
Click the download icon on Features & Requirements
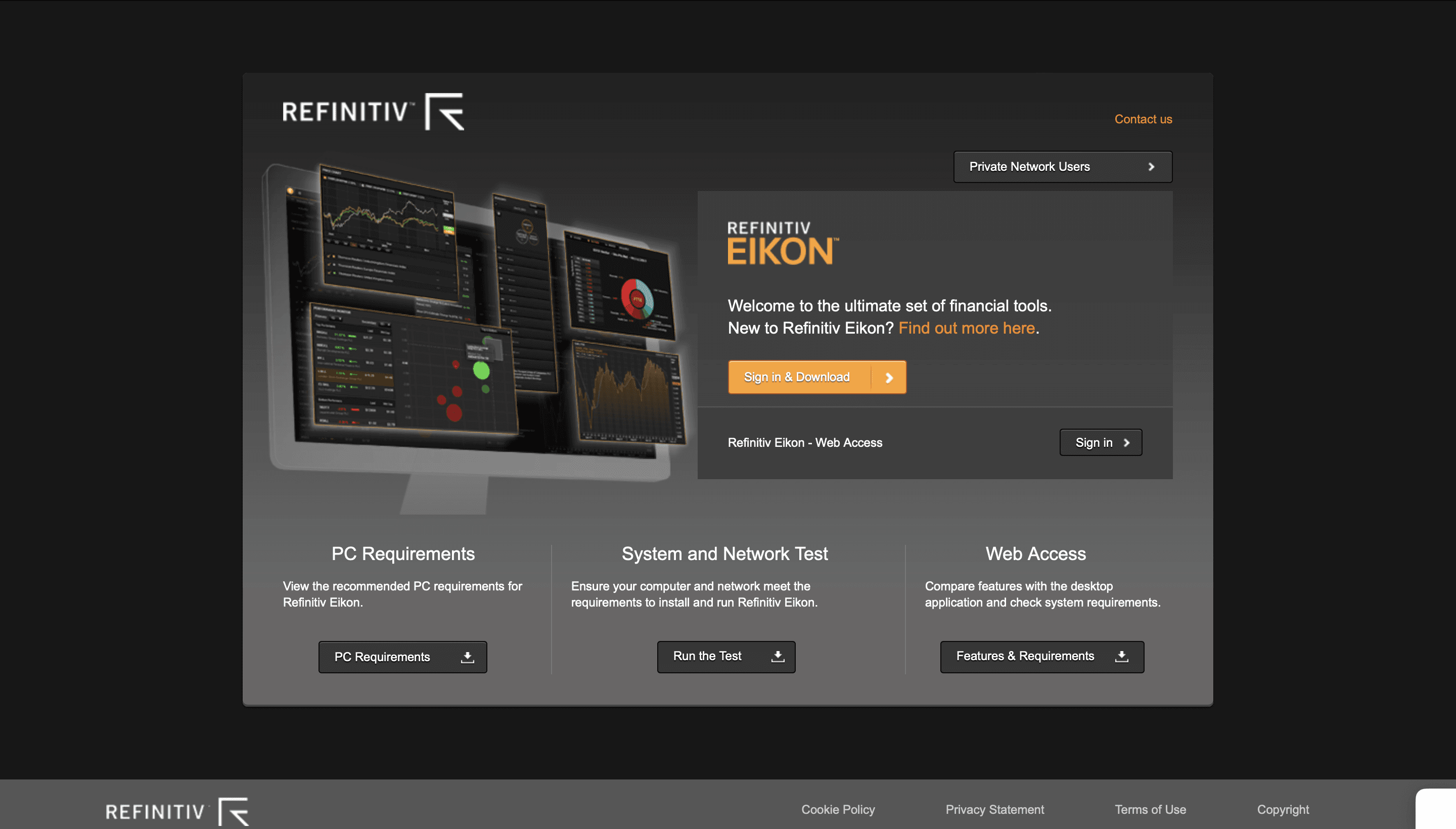[x=1121, y=656]
